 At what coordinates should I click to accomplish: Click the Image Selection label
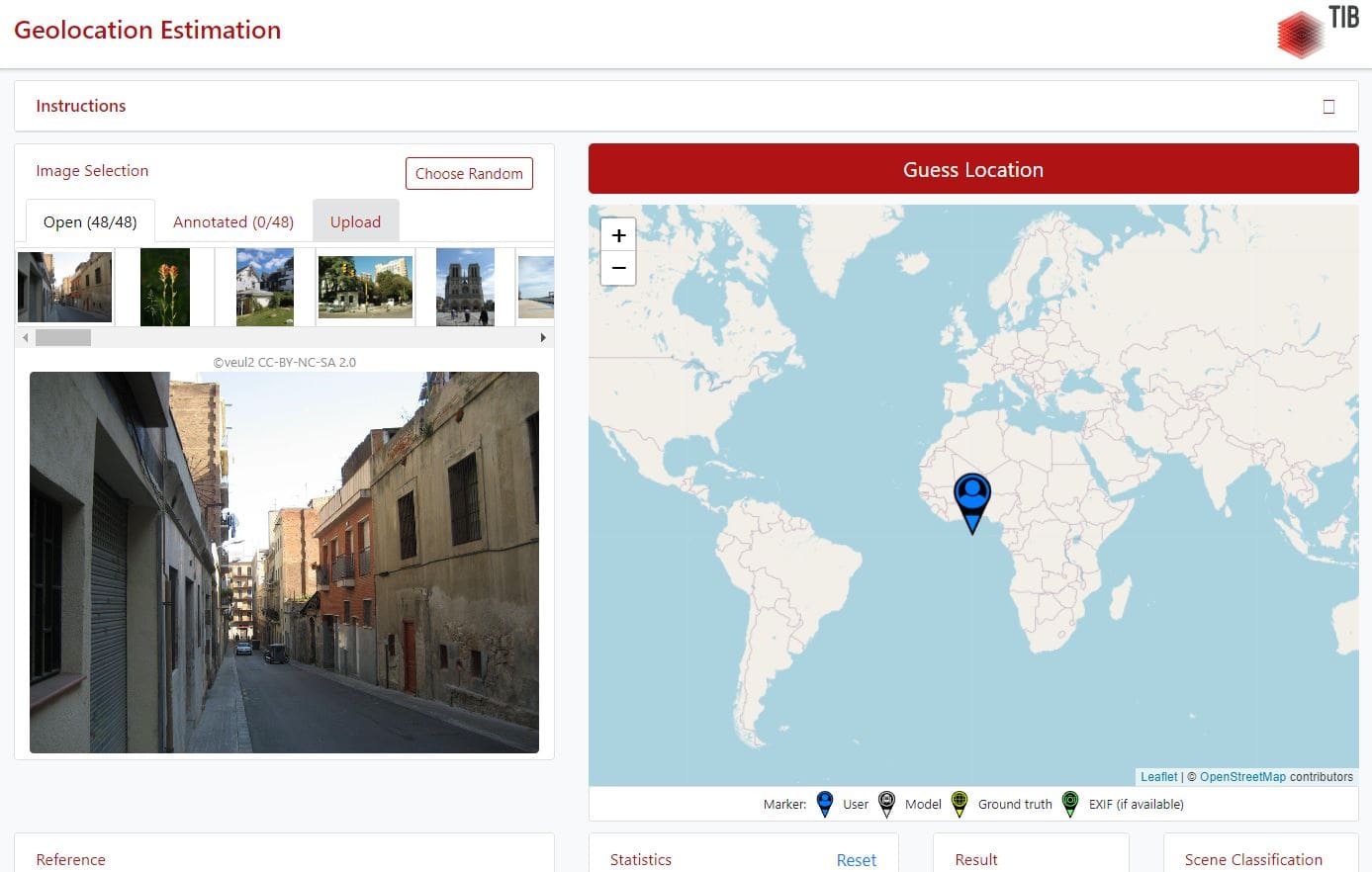(x=92, y=171)
